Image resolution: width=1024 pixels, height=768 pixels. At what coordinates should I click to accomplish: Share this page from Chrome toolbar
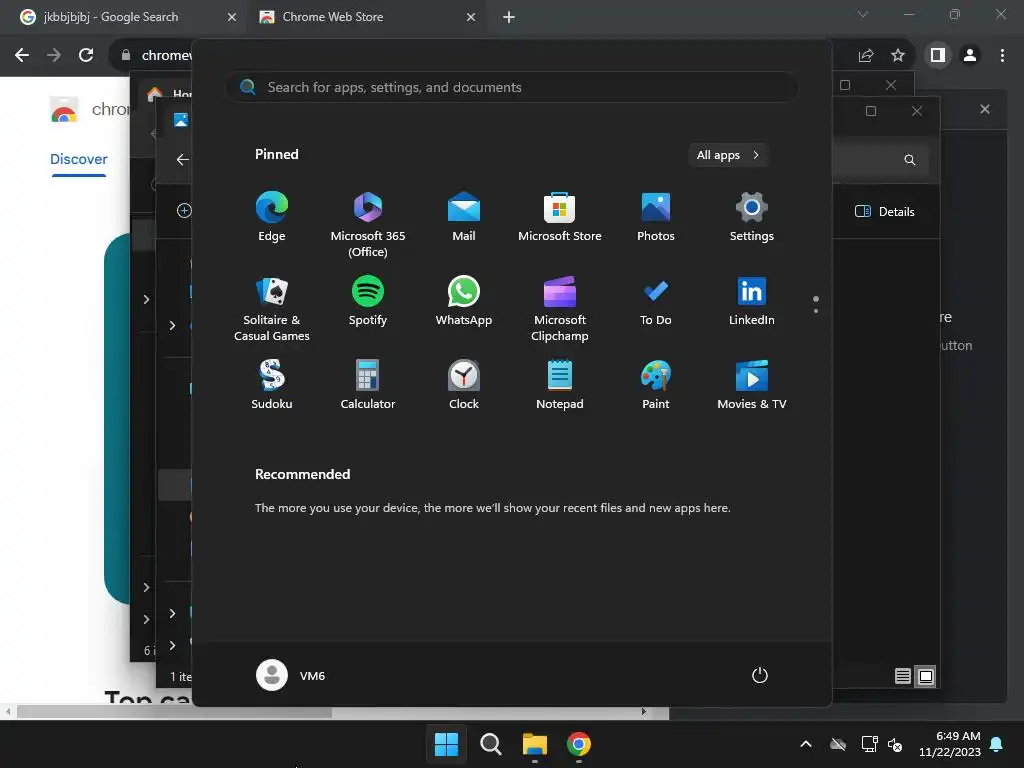(x=866, y=56)
